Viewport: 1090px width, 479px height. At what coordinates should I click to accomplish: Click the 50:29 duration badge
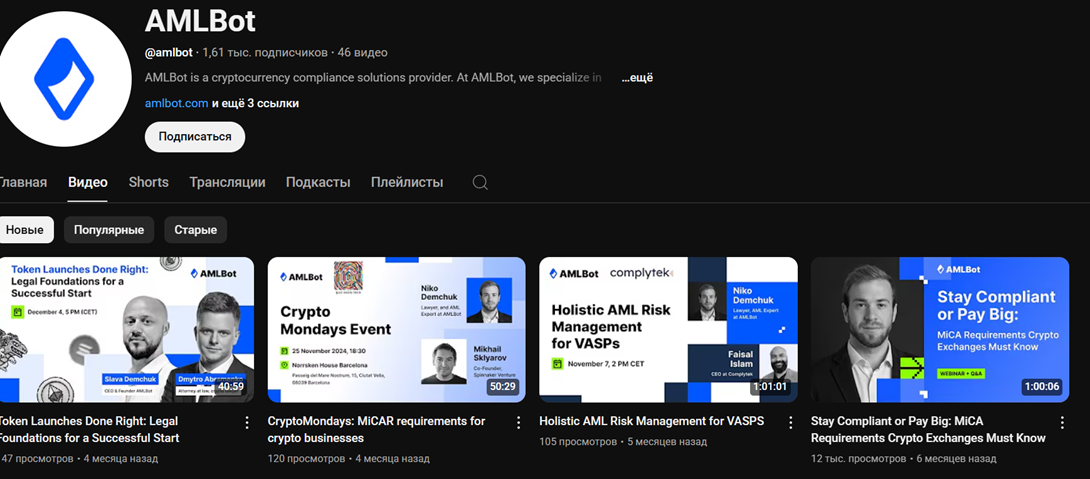[503, 386]
